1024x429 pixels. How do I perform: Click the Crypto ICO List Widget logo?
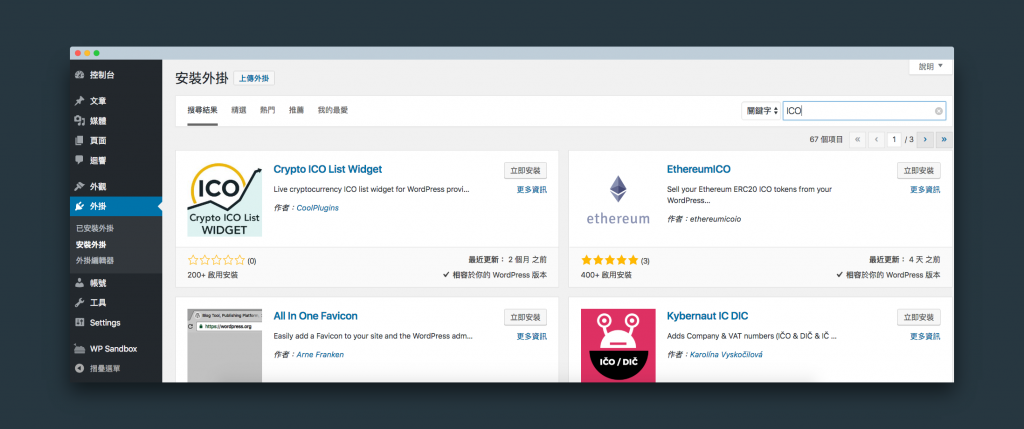pos(225,199)
